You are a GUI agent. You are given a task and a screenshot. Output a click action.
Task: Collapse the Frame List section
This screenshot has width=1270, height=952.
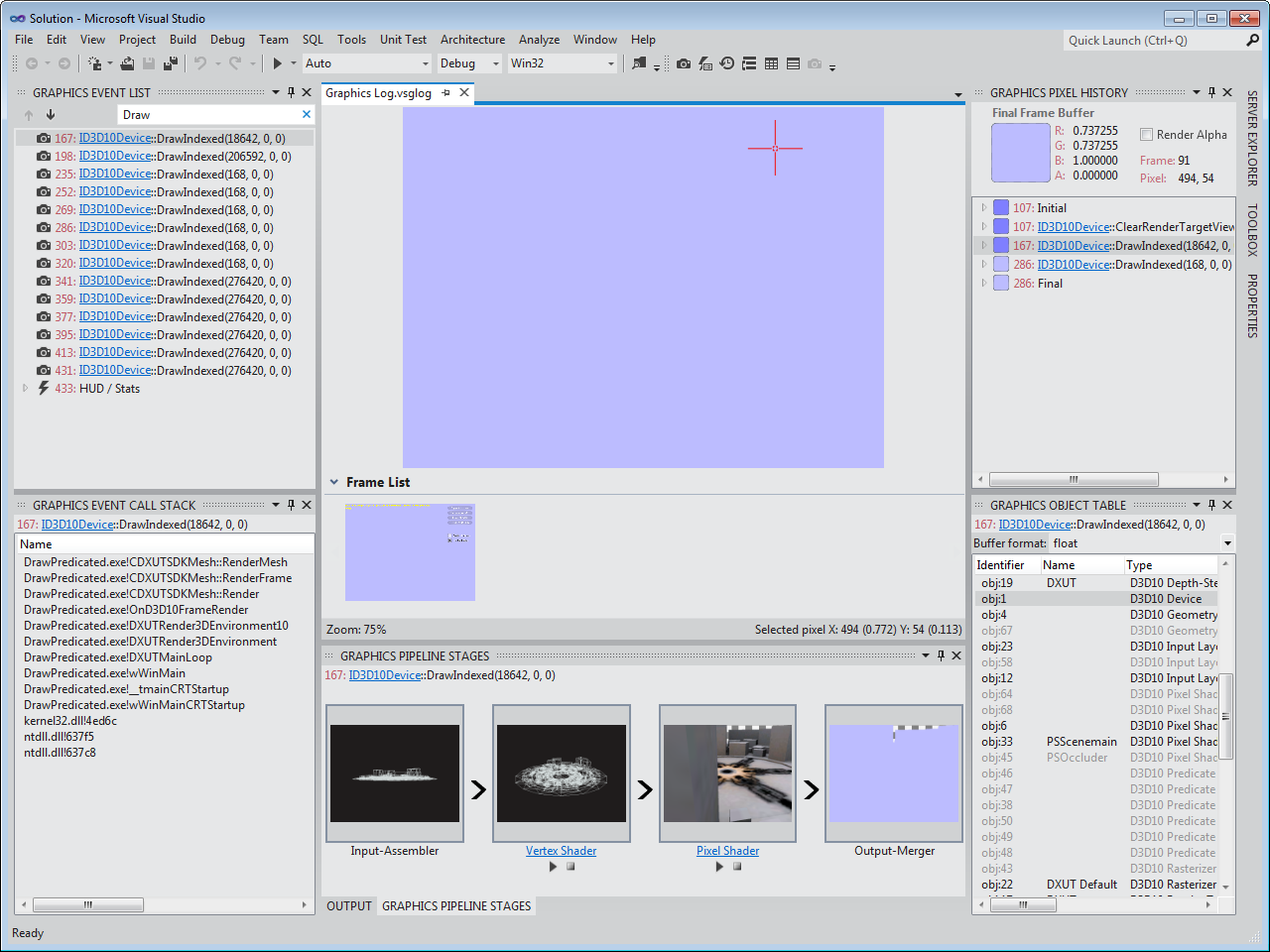(x=334, y=482)
